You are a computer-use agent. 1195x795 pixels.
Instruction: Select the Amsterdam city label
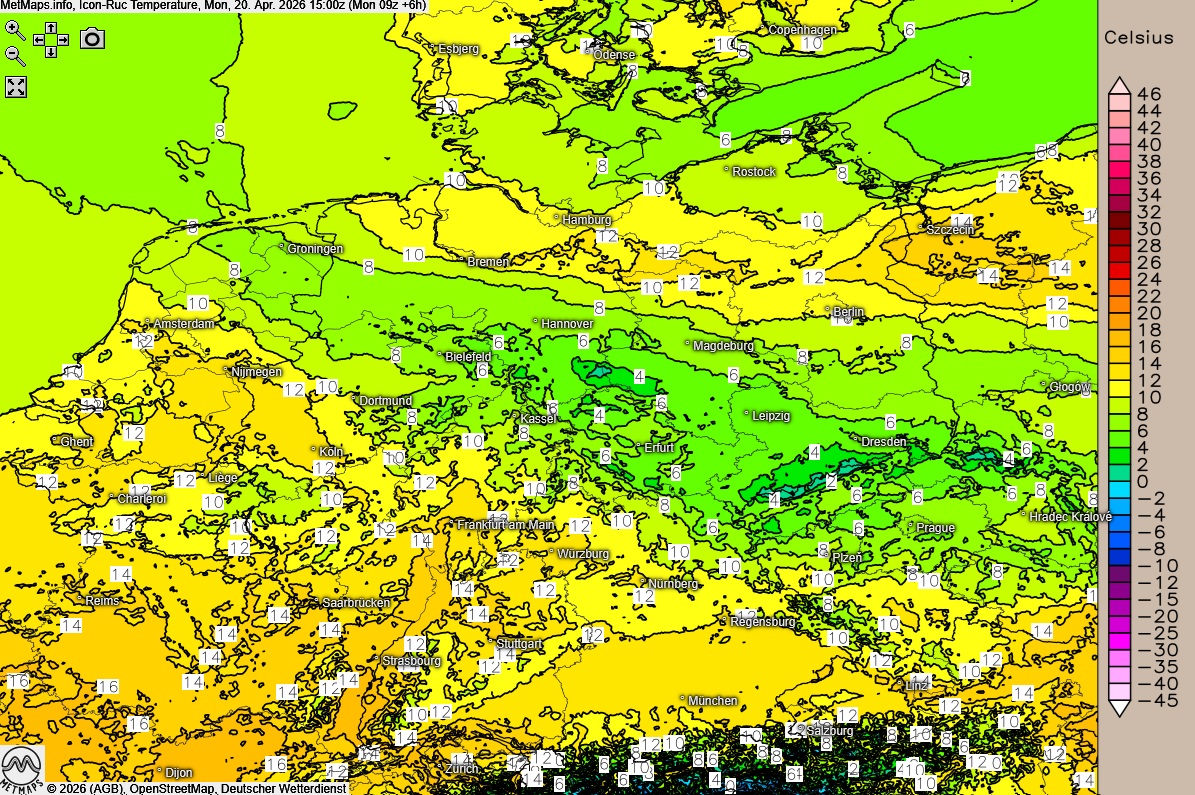184,324
